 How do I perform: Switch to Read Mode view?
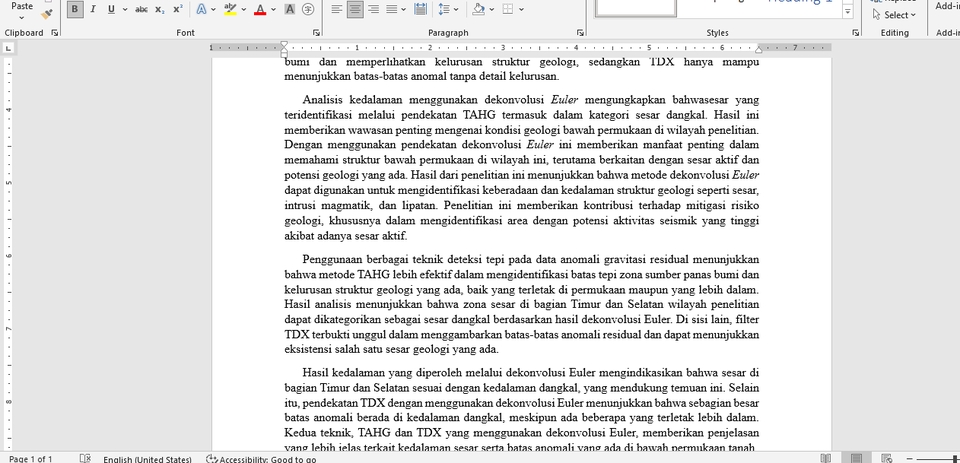point(825,459)
